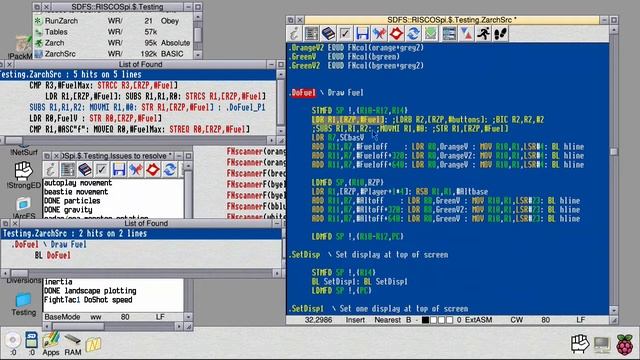The image size is (640, 360).
Task: Open blue help book in ZarchSrc toolbar
Action: pos(328,33)
